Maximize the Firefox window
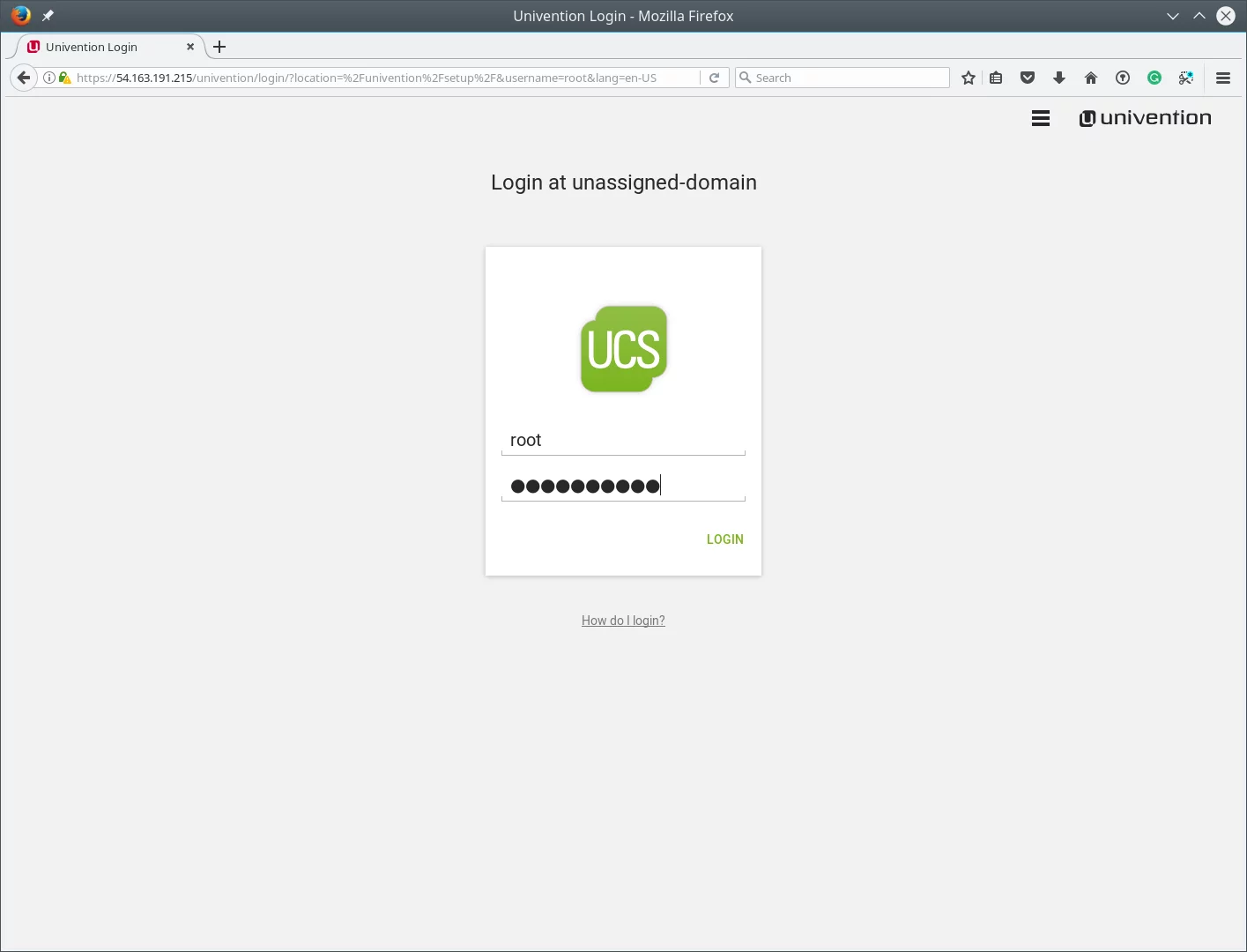The image size is (1247, 952). point(1199,16)
